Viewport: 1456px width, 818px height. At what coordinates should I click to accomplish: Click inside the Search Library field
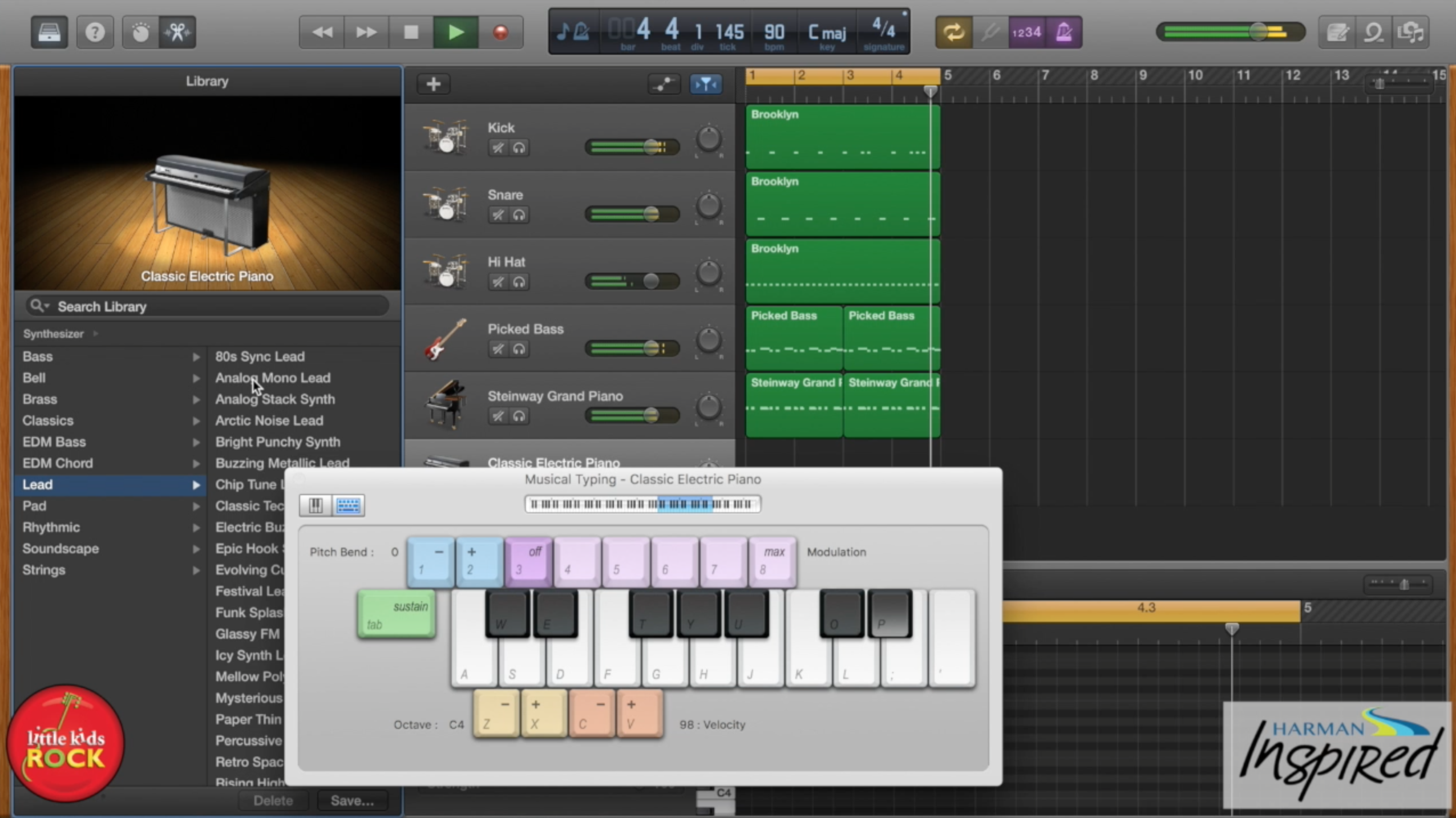[205, 306]
